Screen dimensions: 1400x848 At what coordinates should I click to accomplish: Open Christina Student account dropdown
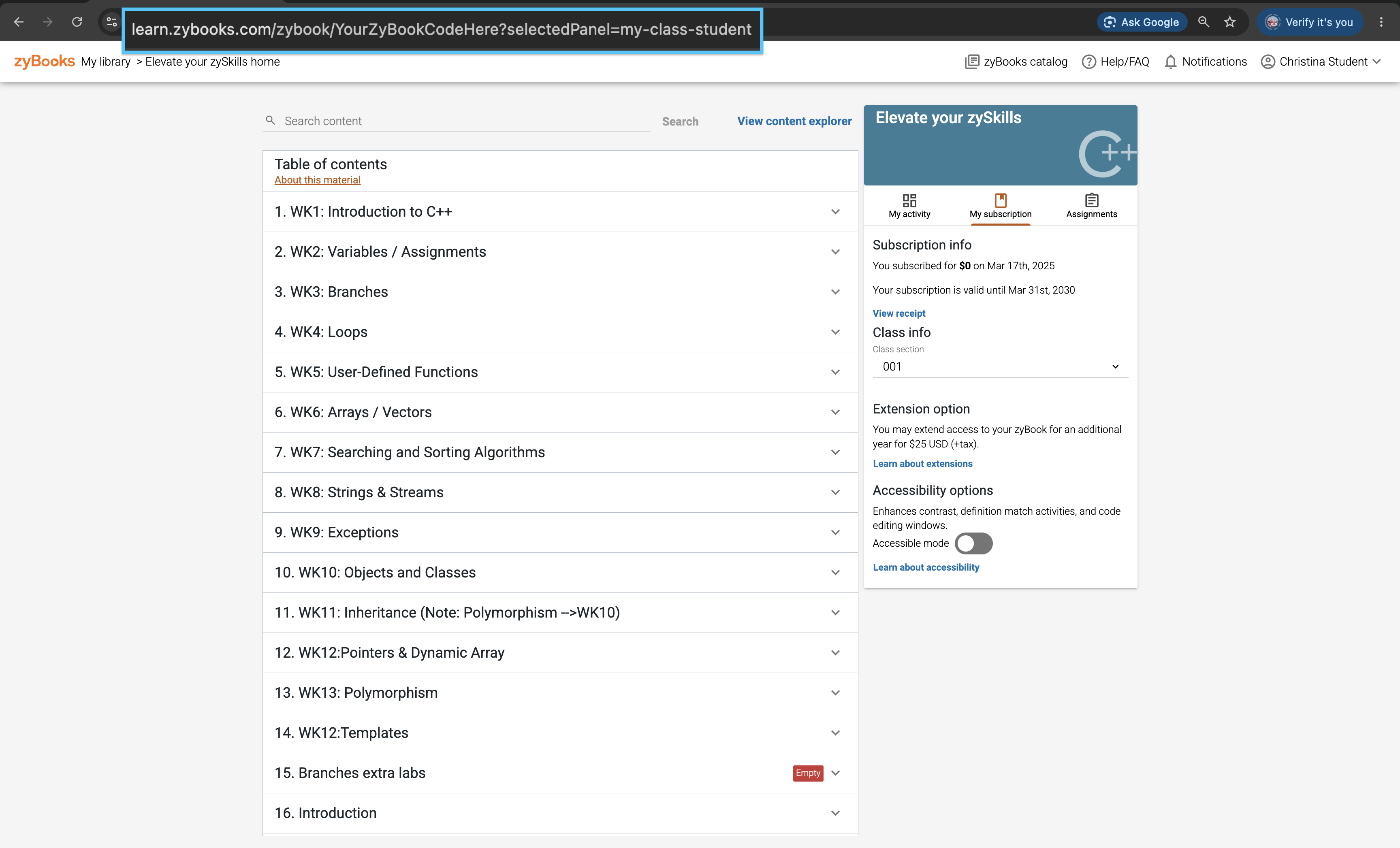pos(1321,61)
